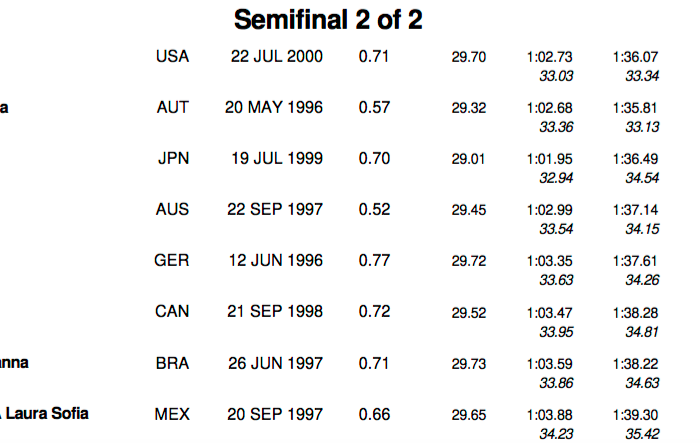Screen dimensions: 700x443
Task: Click the final time 1:36.49
Action: tap(635, 159)
